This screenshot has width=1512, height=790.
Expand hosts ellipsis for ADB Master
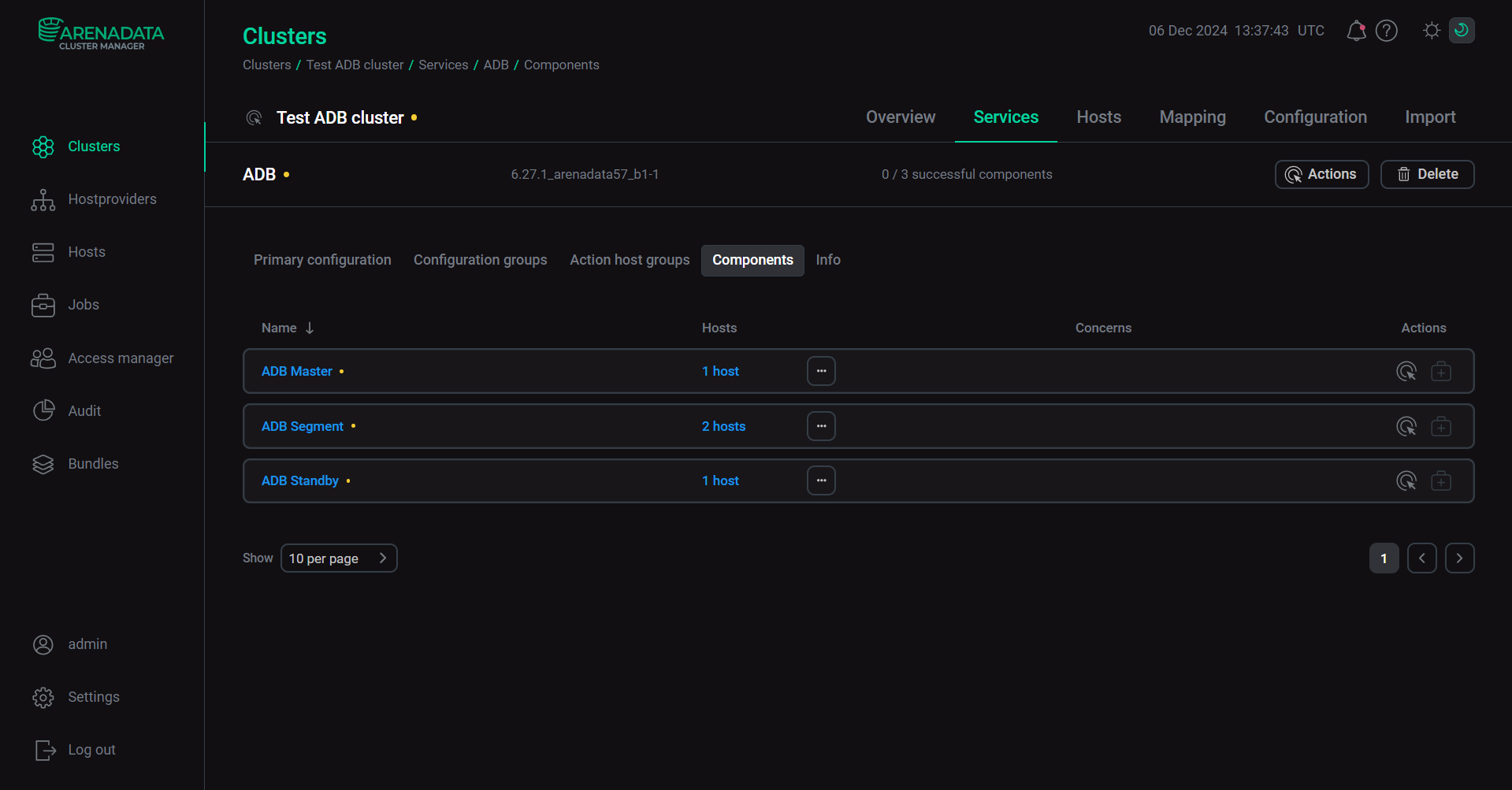(821, 371)
